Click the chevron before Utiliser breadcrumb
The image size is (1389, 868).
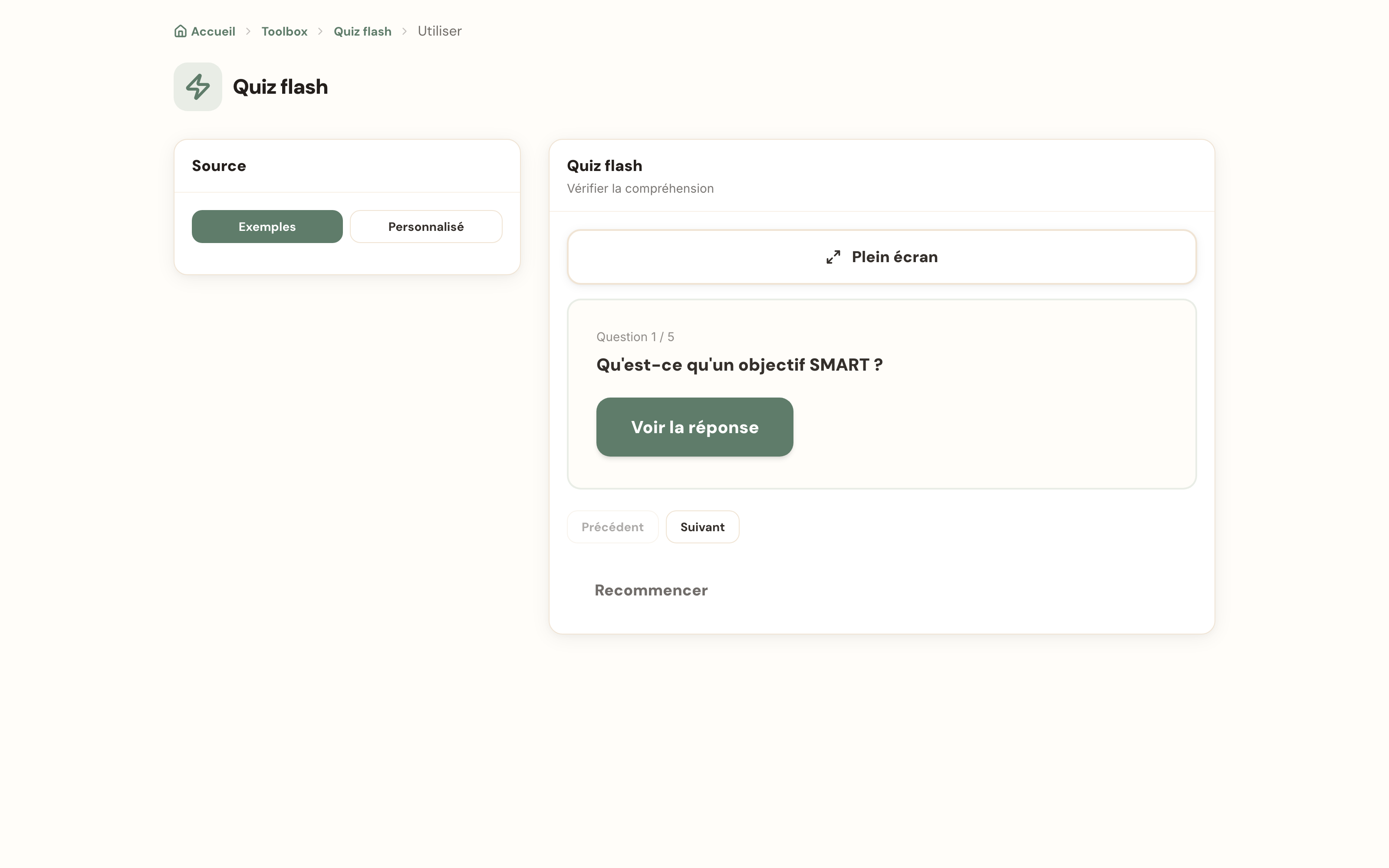404,32
